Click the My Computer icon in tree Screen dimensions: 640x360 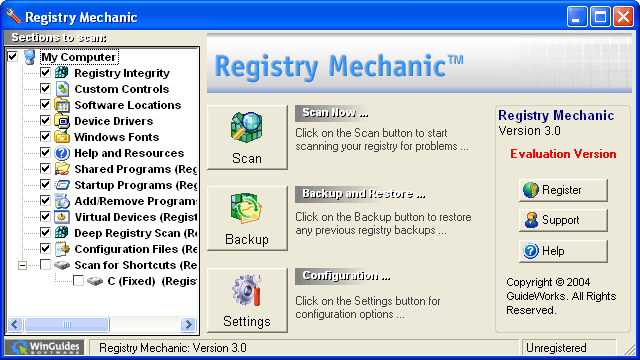(x=29, y=57)
